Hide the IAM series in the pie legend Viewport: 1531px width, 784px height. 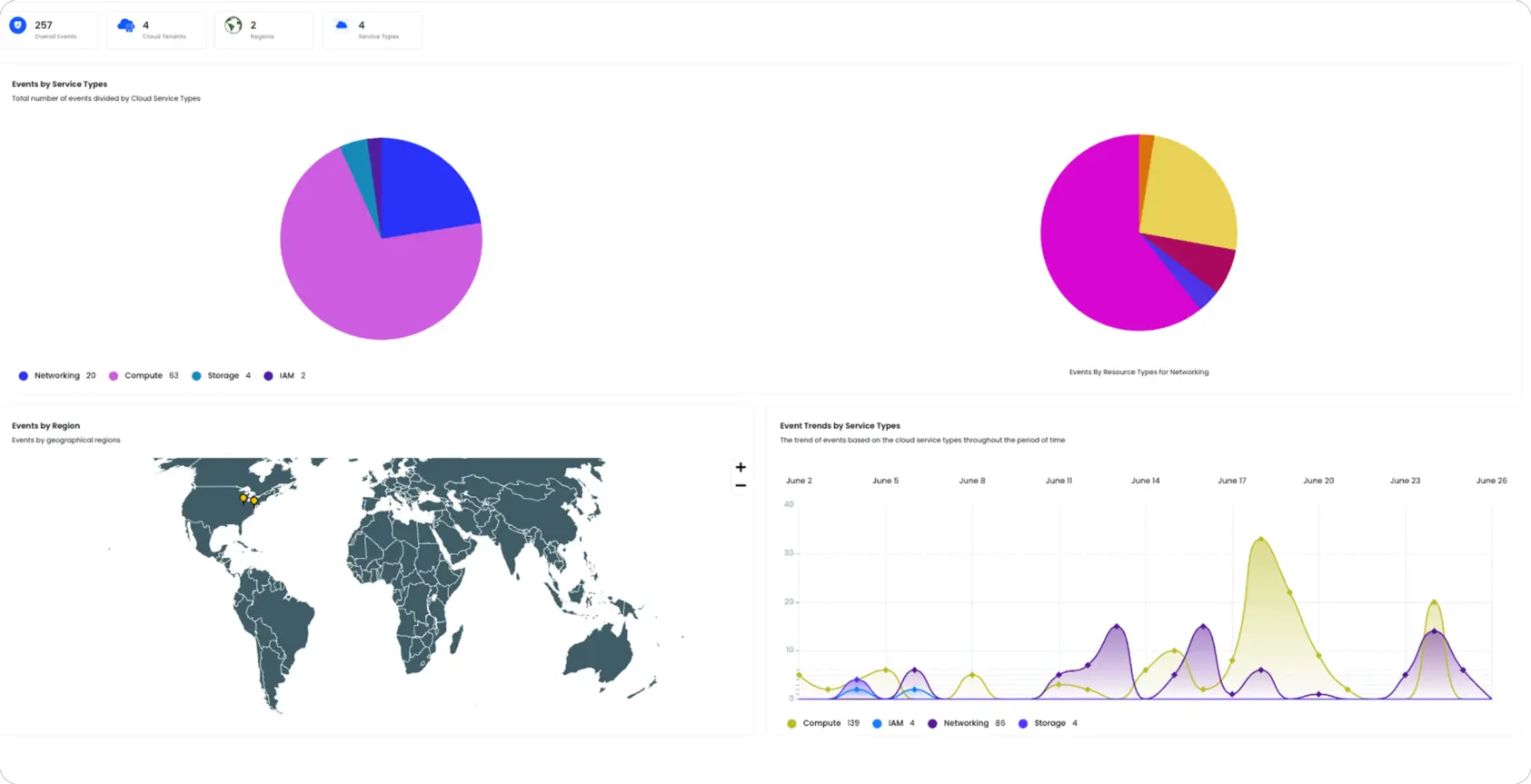(285, 376)
